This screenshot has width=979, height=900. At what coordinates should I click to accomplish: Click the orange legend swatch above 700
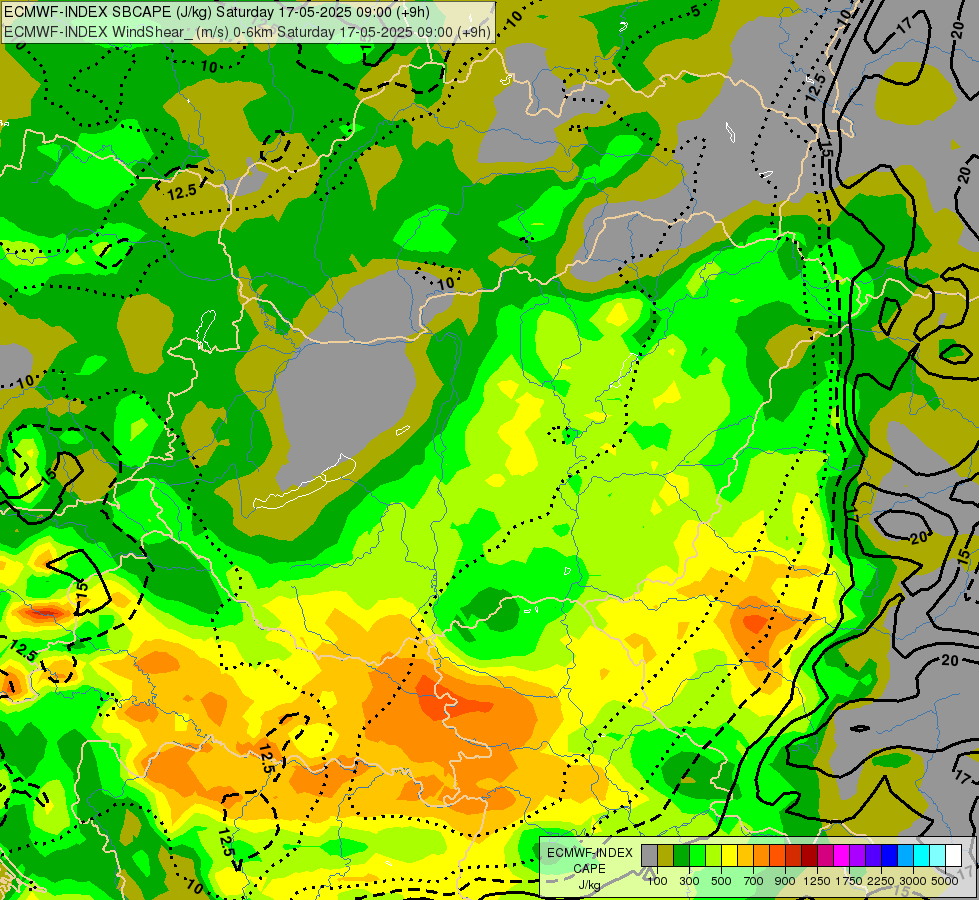click(761, 855)
